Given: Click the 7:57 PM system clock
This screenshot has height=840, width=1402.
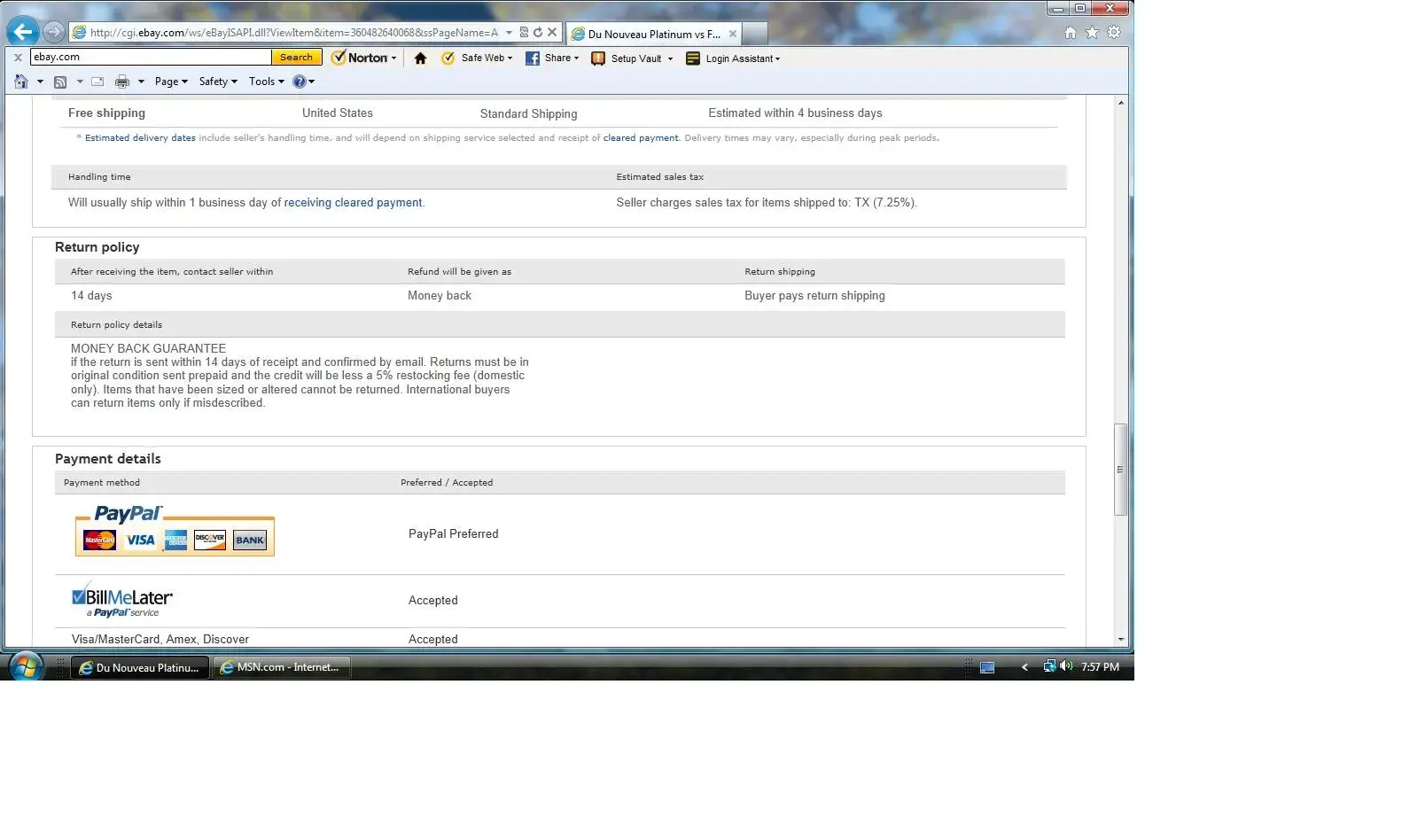Looking at the screenshot, I should (x=1100, y=667).
